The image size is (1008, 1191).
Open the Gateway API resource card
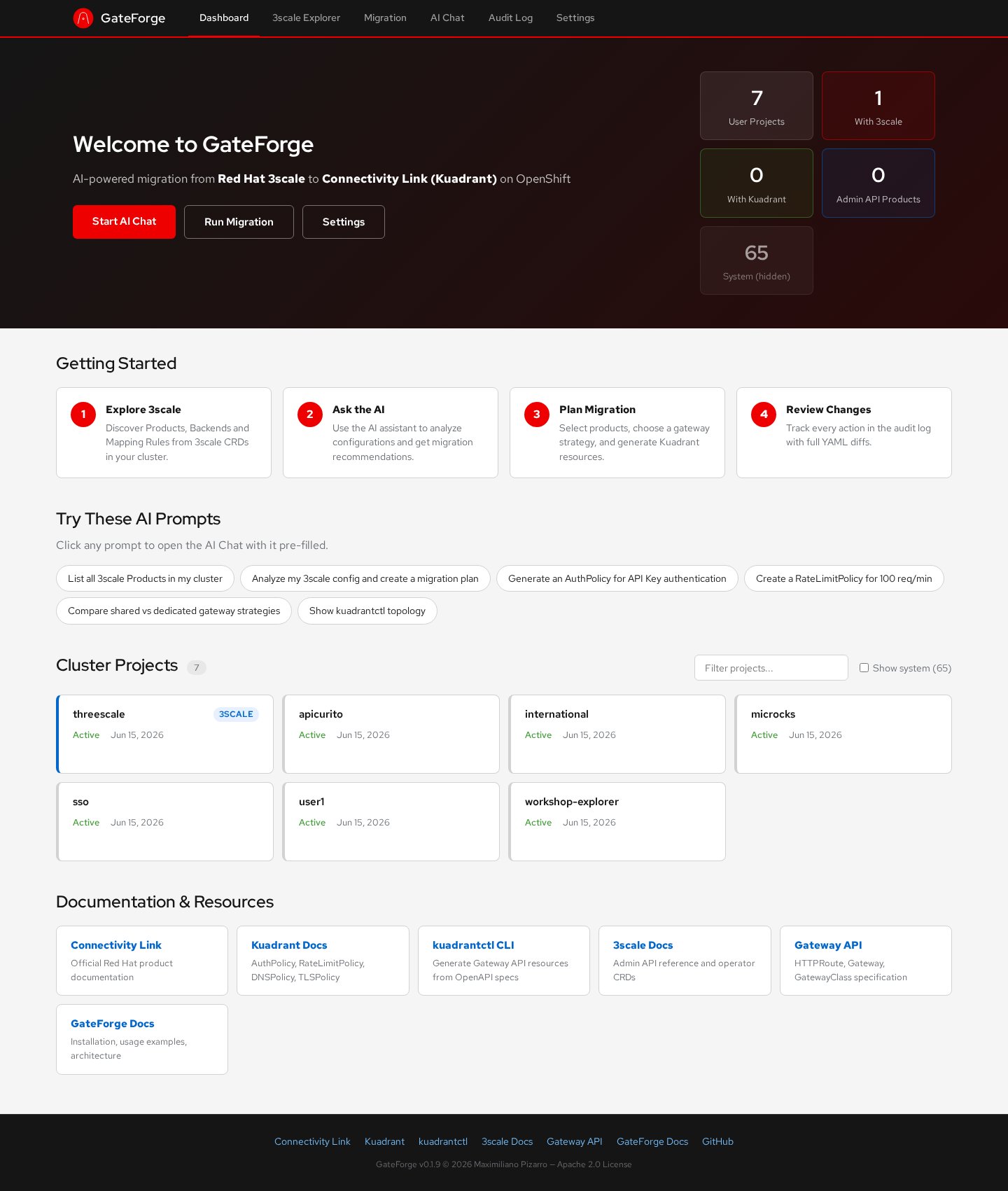[x=866, y=961]
